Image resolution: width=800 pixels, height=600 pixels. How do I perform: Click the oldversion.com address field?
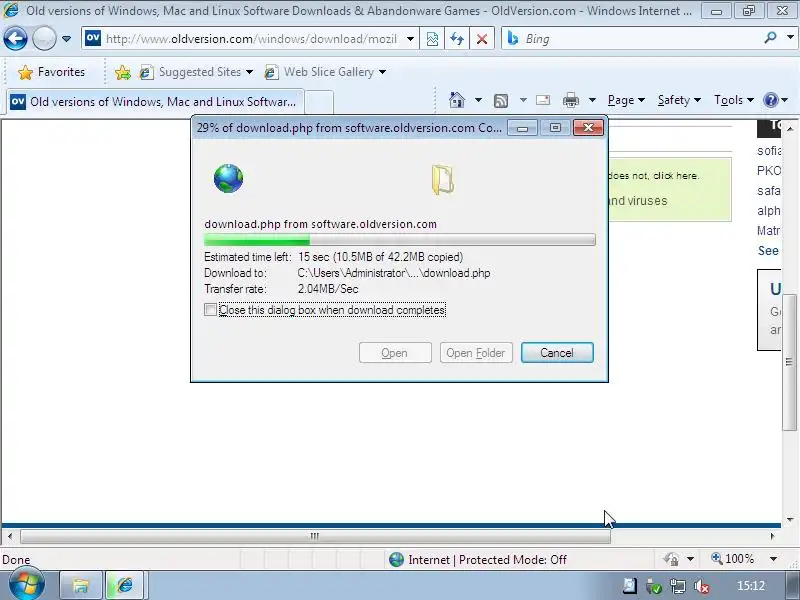[251, 39]
